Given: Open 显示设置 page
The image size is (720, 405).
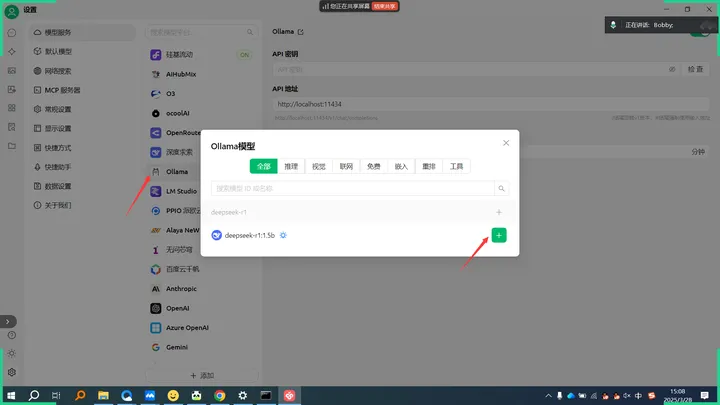Looking at the screenshot, I should (x=83, y=129).
